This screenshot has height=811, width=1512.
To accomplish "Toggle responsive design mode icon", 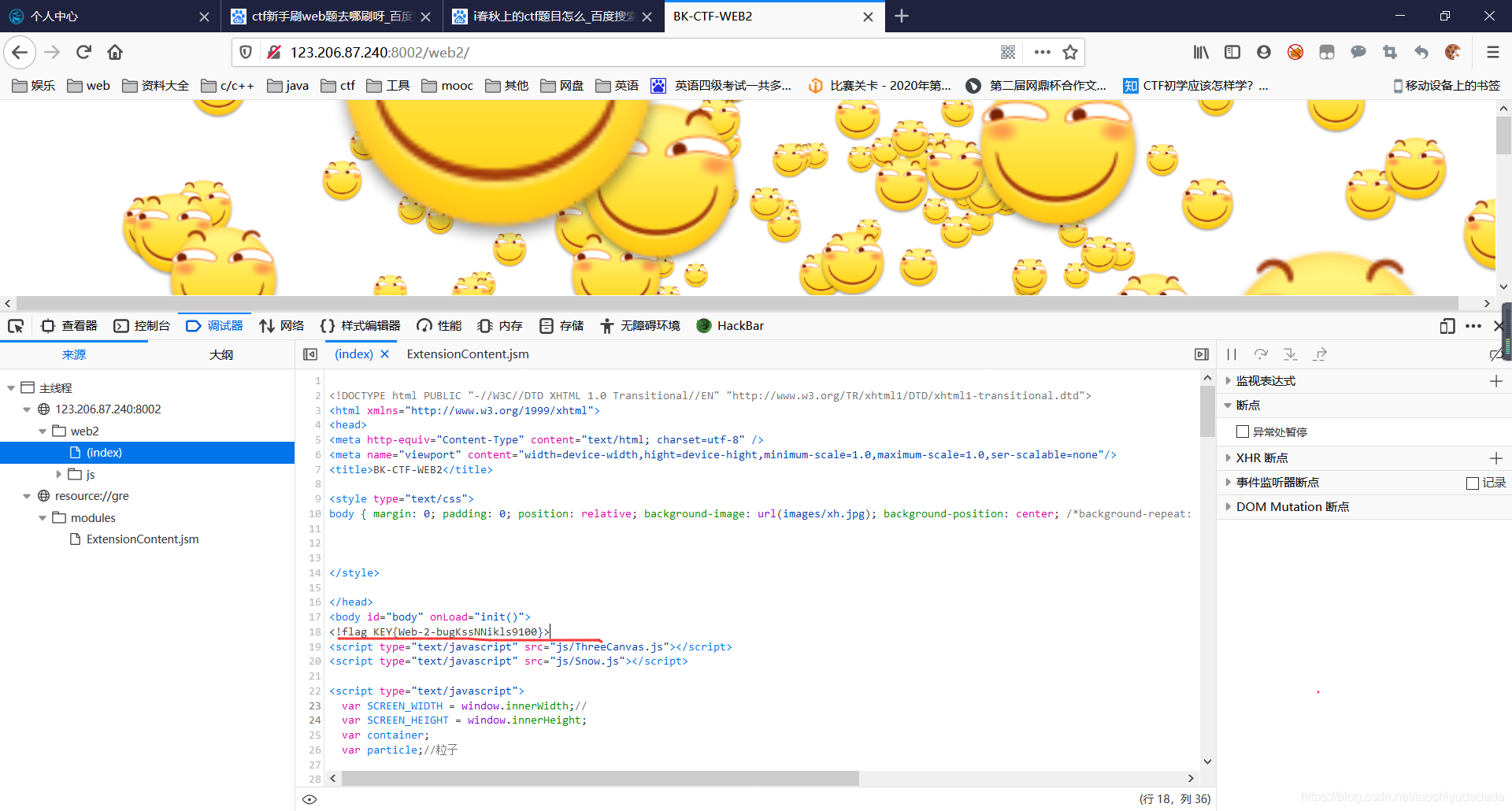I will point(1447,326).
